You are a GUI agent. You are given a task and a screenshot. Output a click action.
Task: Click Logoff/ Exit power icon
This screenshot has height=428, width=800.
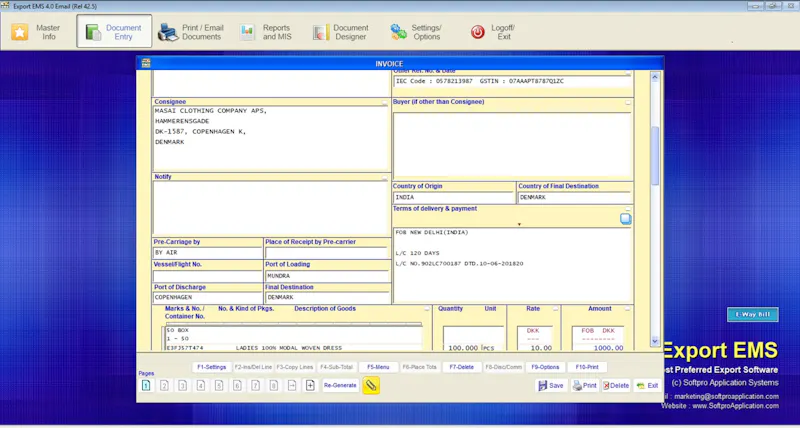point(478,33)
